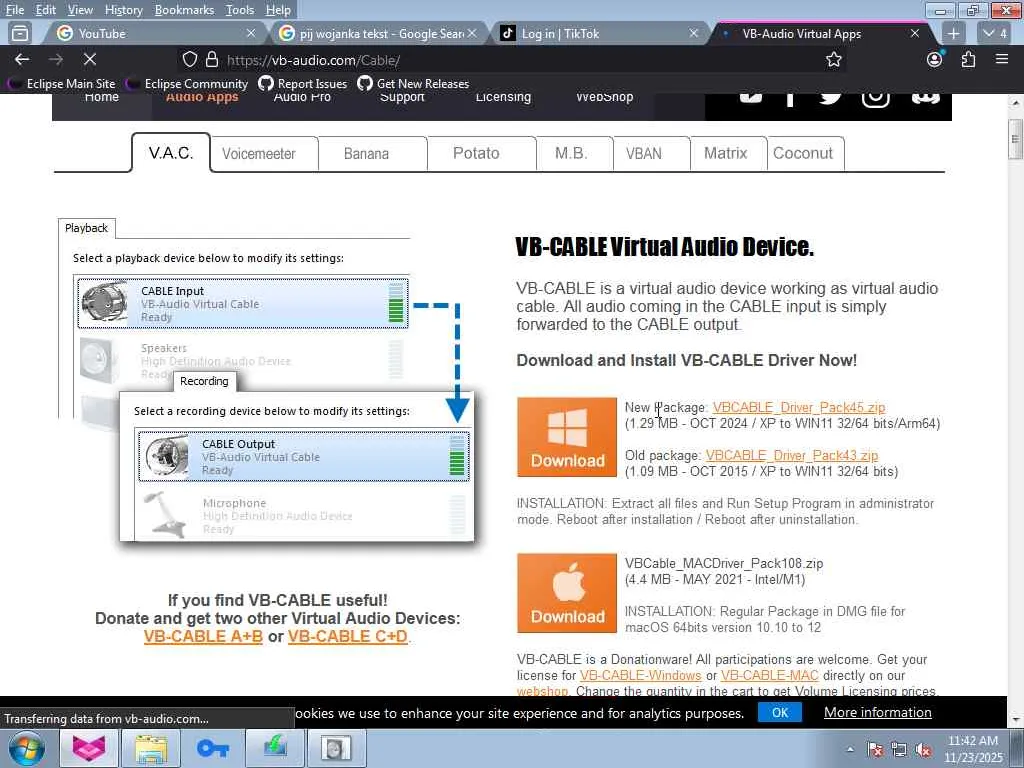This screenshot has width=1024, height=768.
Task: Open the Bookmarks menu
Action: [x=184, y=10]
